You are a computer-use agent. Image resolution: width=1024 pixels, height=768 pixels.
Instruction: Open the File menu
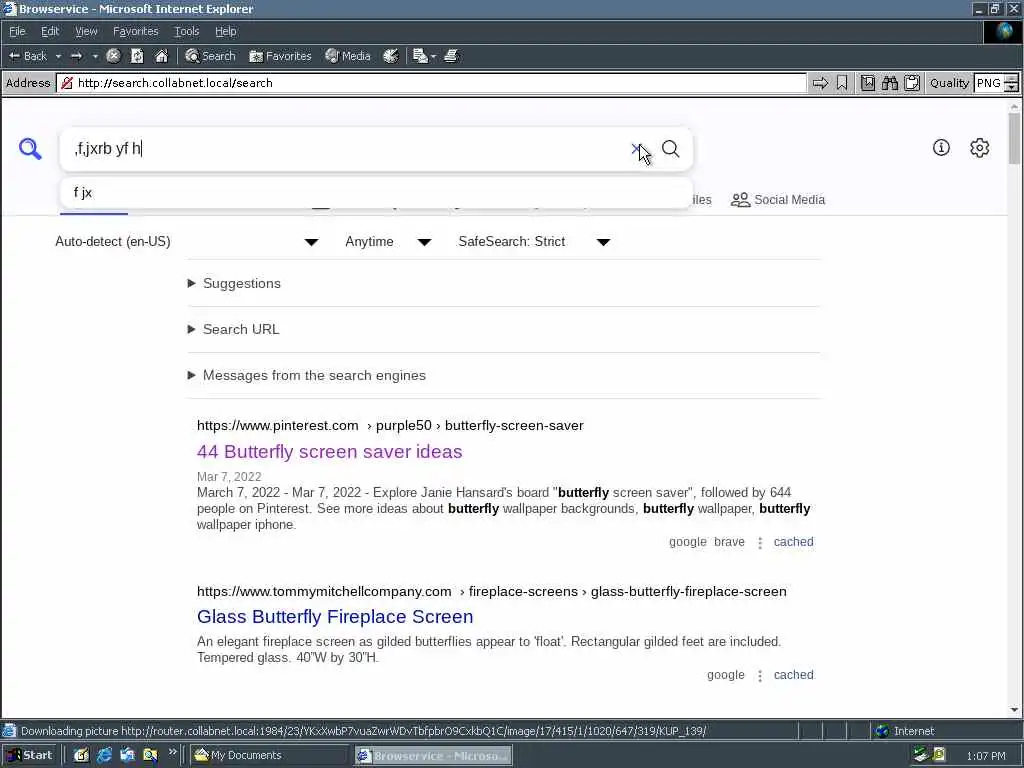coord(17,31)
